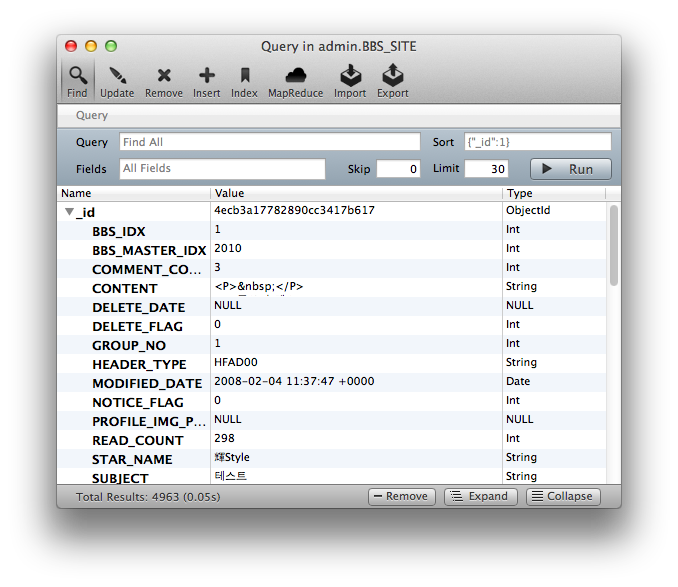The height and width of the screenshot is (587, 678).
Task: Click the Query section header label
Action: [x=92, y=115]
